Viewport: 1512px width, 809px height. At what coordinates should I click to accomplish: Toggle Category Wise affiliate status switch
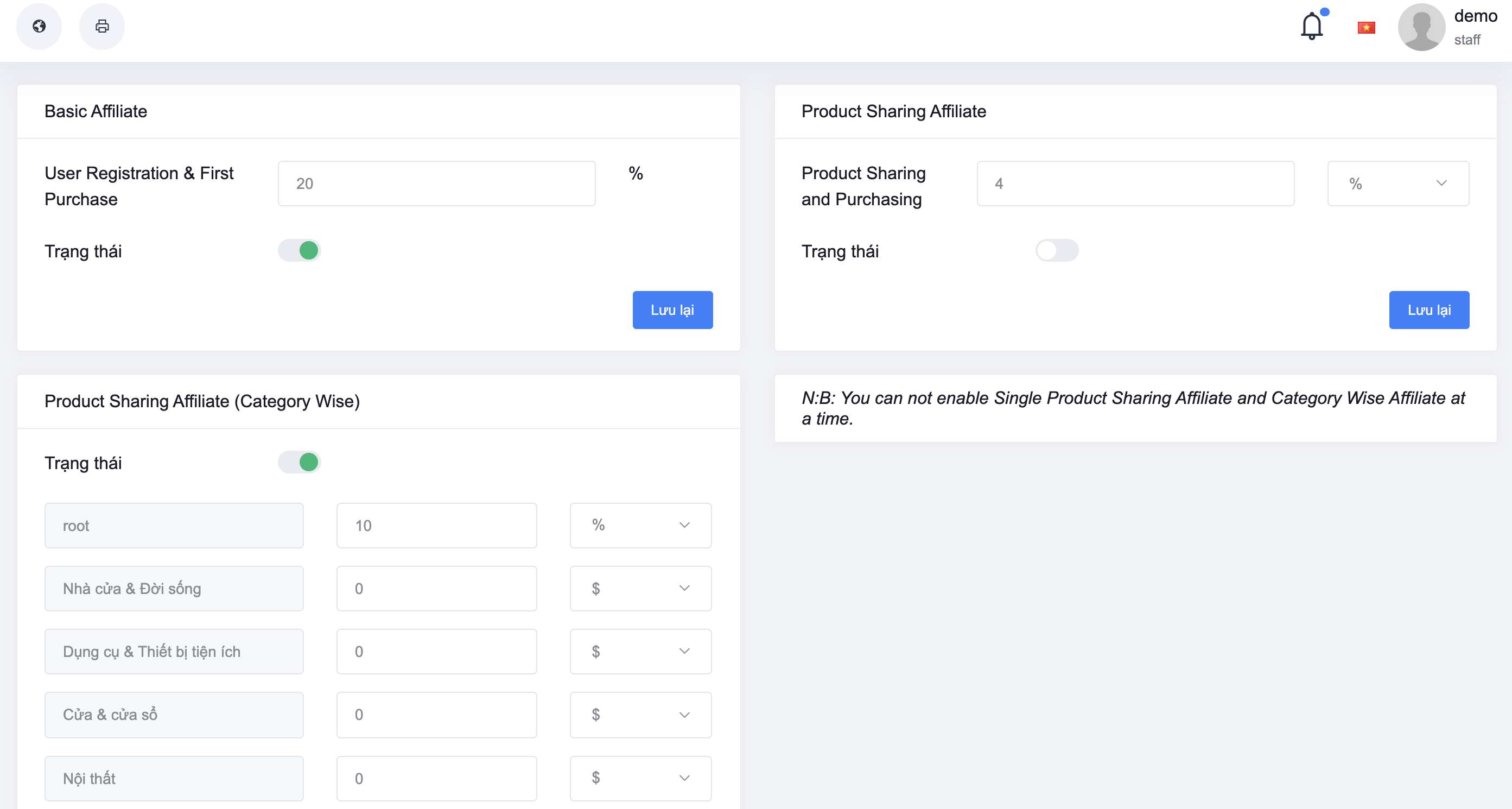pyautogui.click(x=300, y=463)
